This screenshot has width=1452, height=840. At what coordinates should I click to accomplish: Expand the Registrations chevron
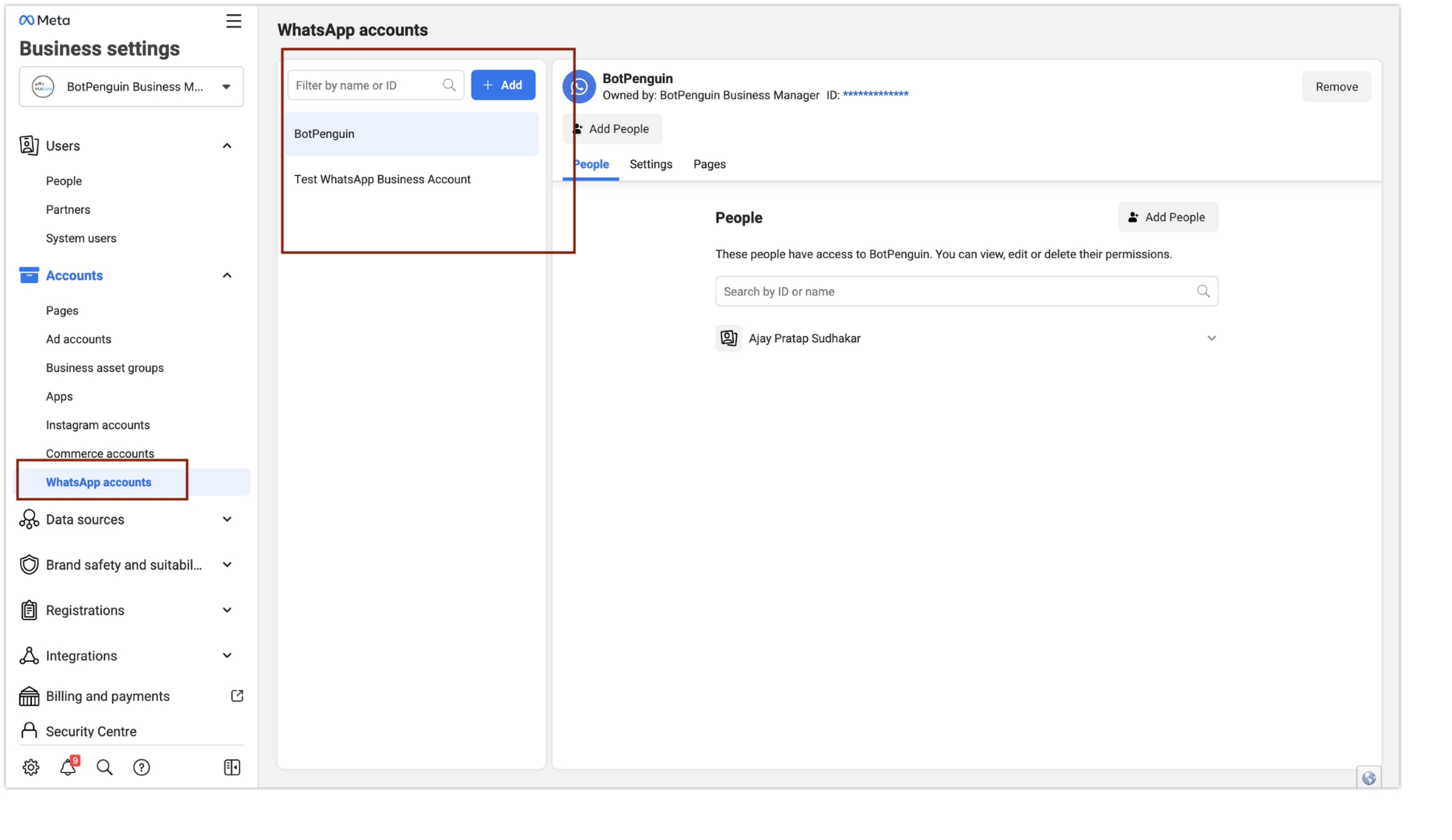(227, 611)
